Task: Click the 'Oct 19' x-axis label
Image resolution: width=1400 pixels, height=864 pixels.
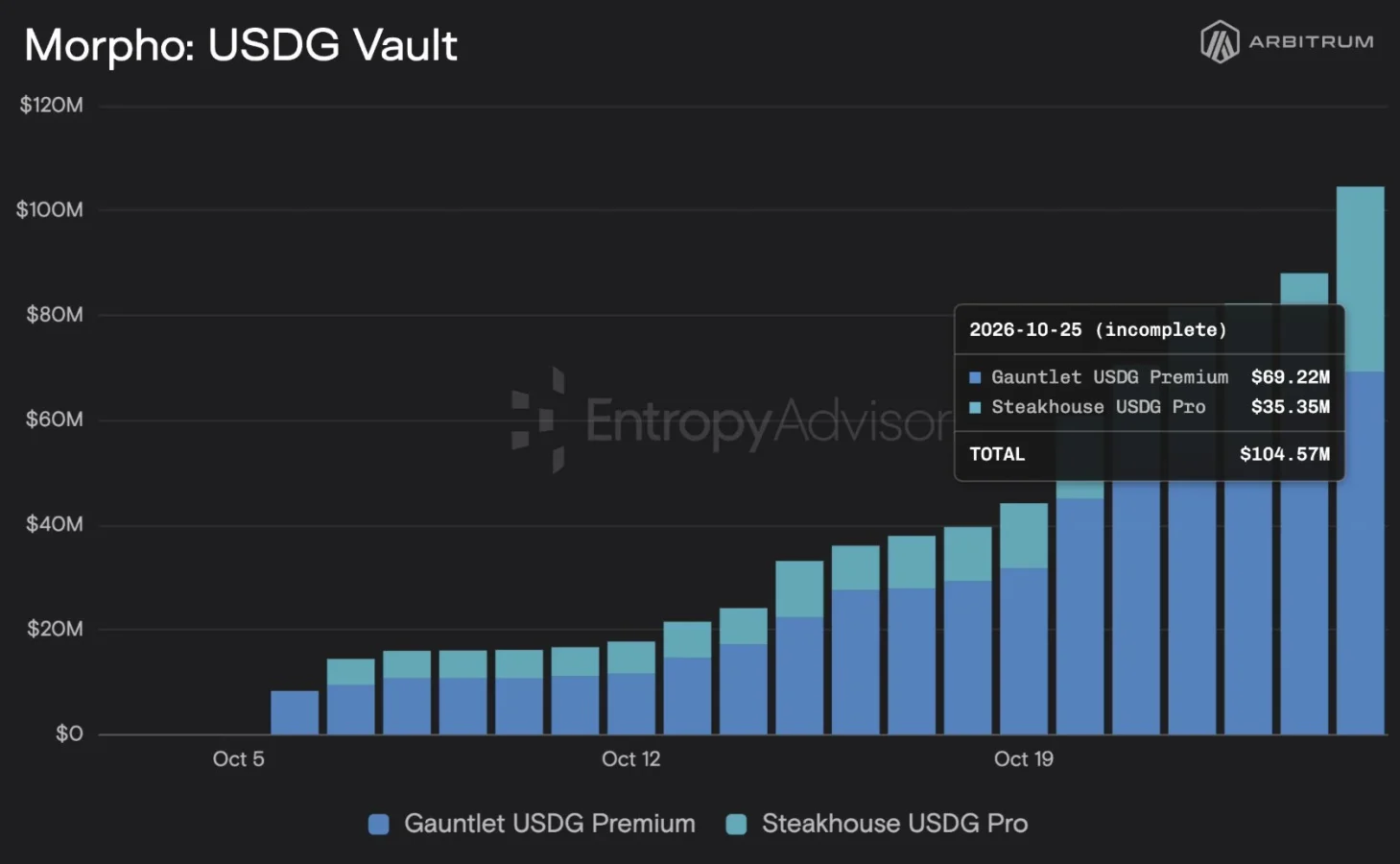Action: [1023, 759]
